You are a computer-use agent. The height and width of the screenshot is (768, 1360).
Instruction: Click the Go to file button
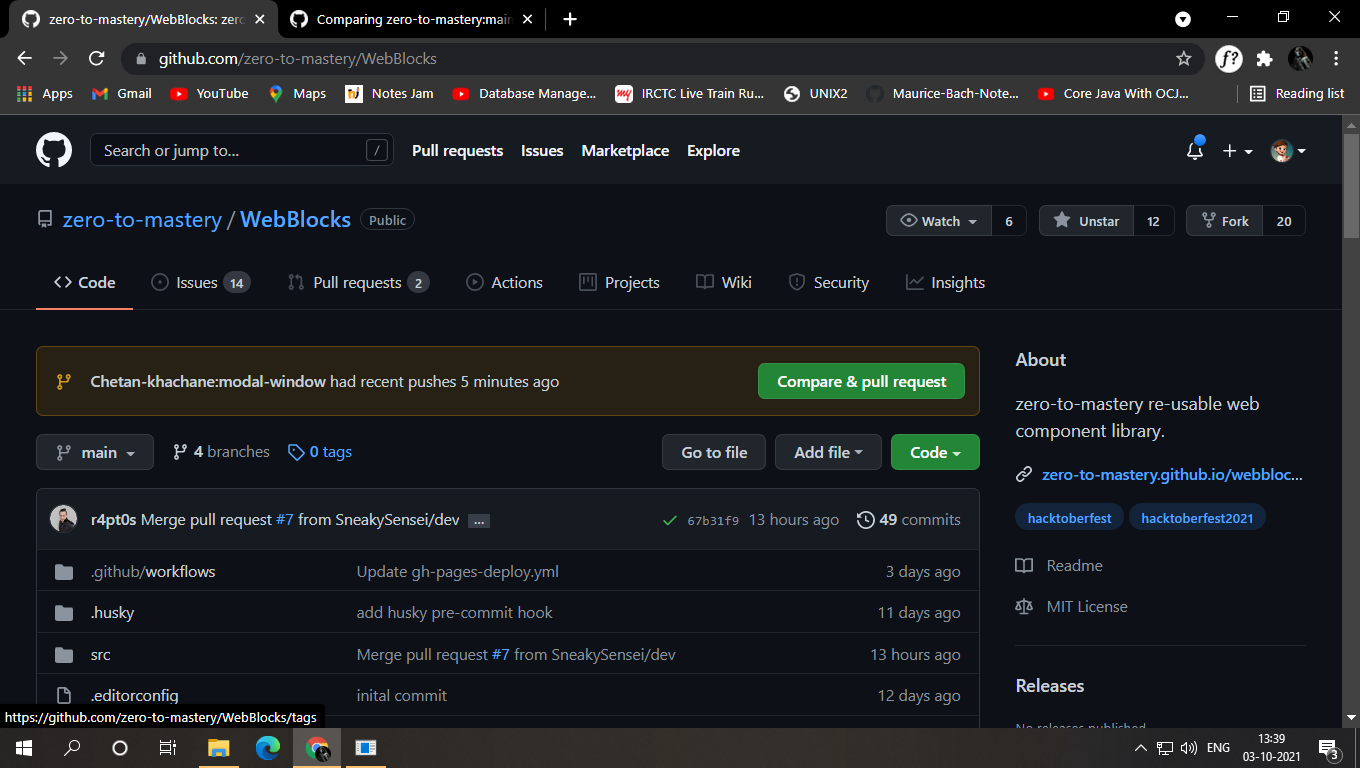[714, 452]
